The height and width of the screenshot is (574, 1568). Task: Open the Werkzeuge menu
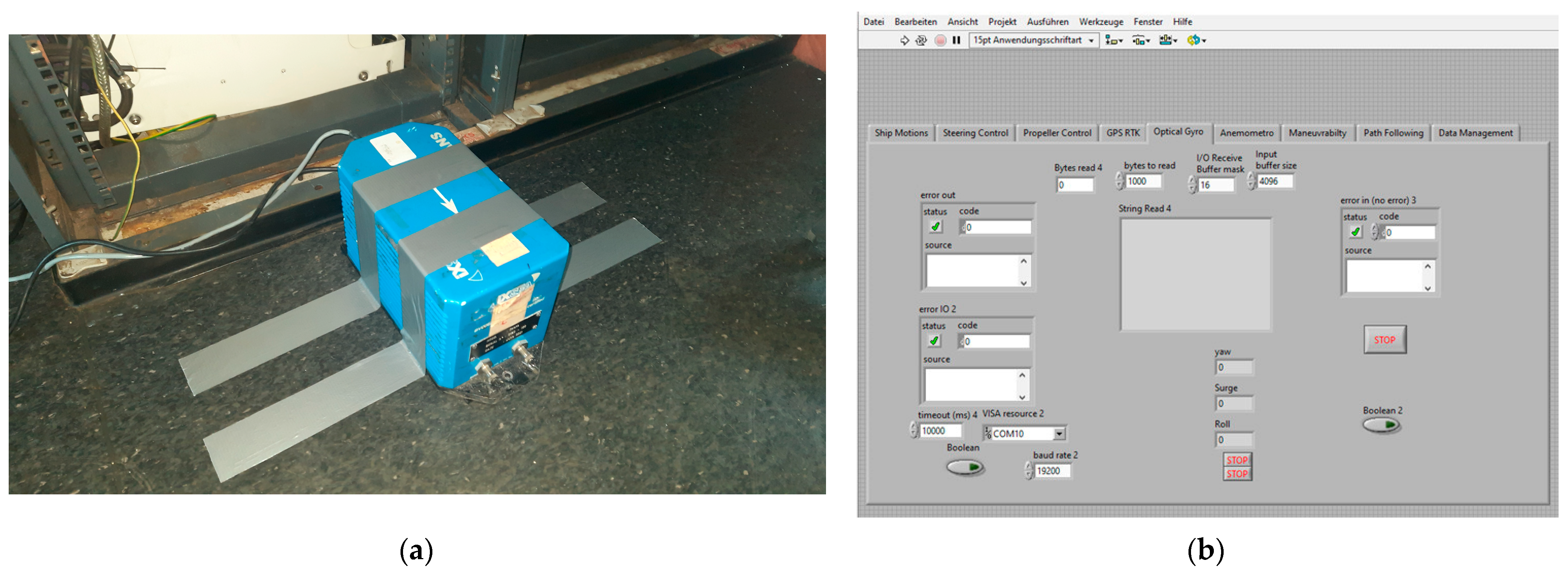point(1100,21)
